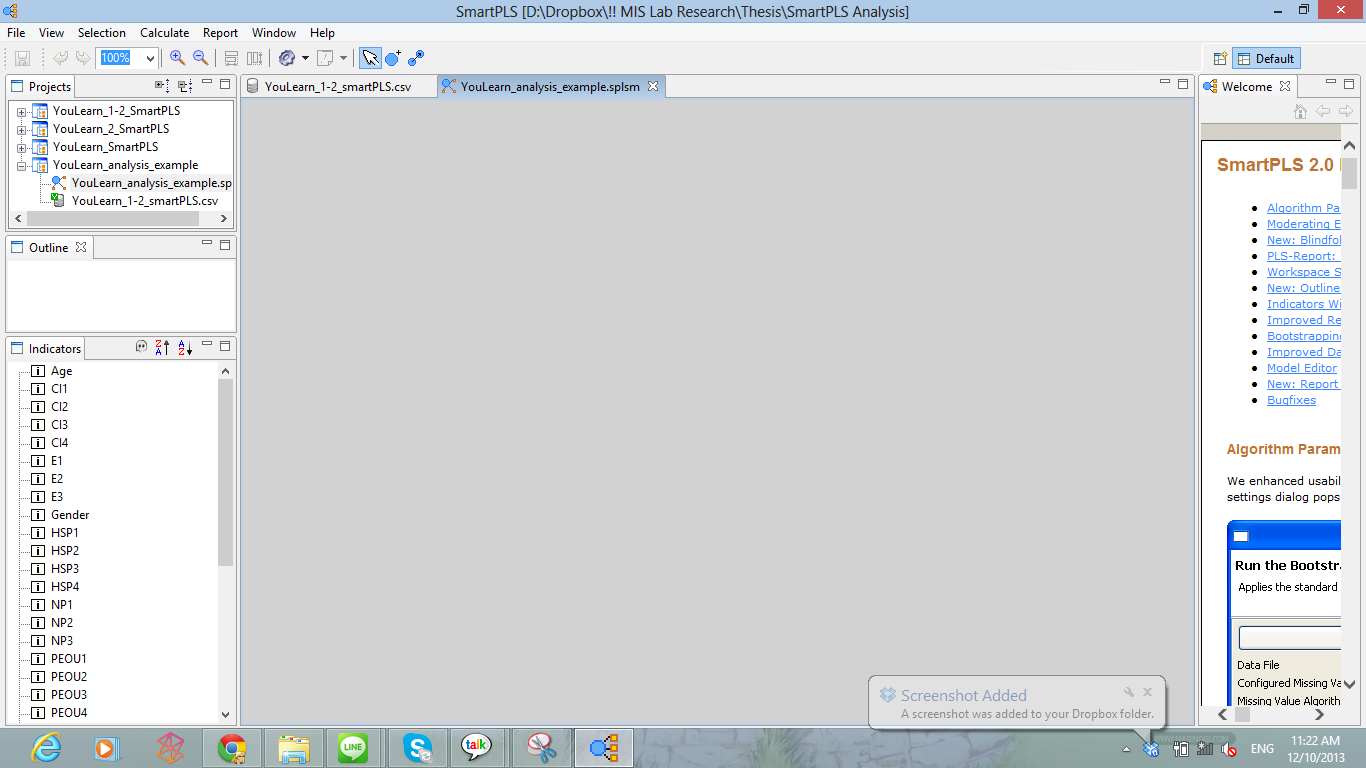Click the Report toolbar icon
1366x768 pixels.
pyautogui.click(x=325, y=58)
